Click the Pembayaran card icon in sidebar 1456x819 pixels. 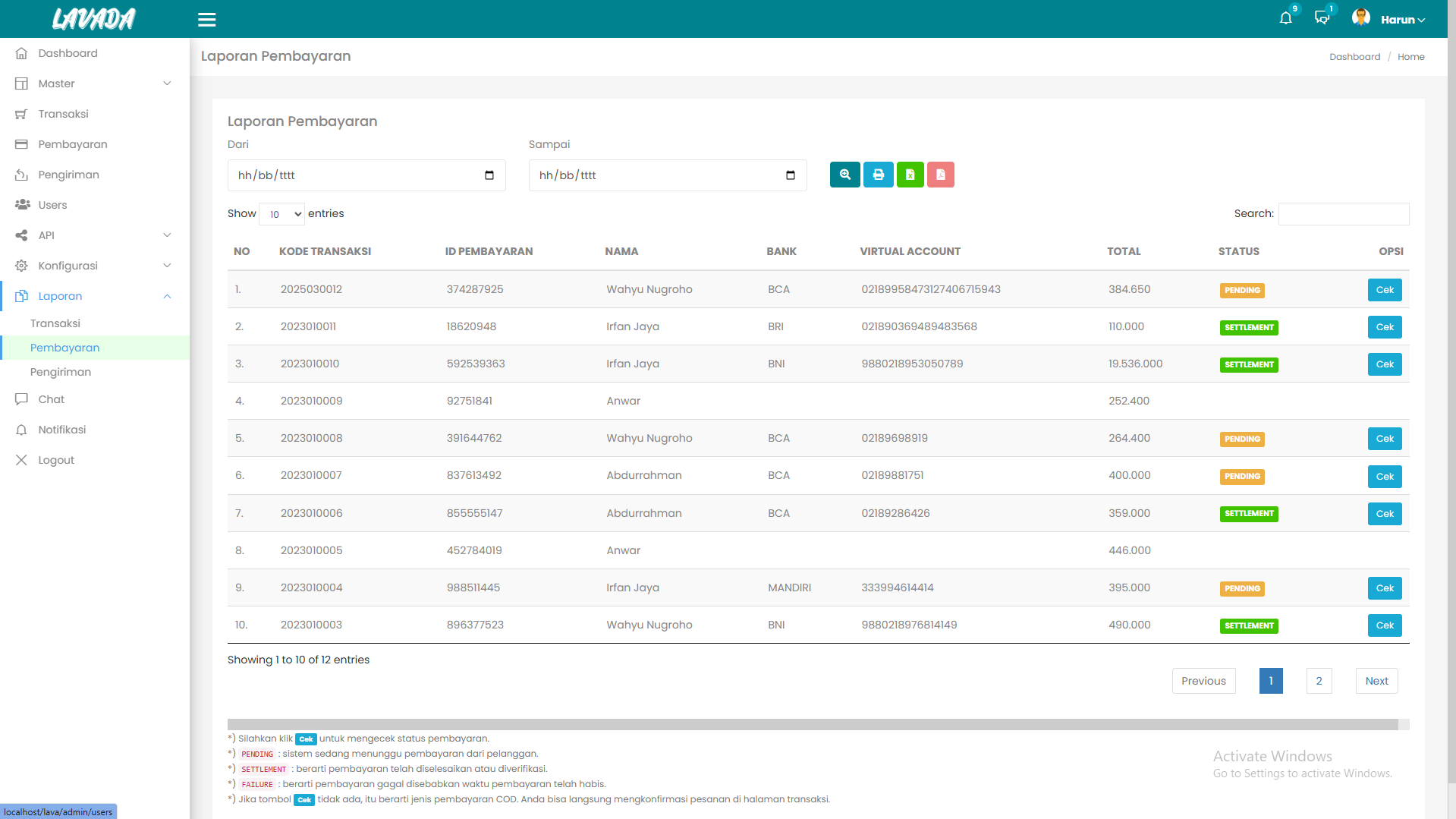pos(21,144)
